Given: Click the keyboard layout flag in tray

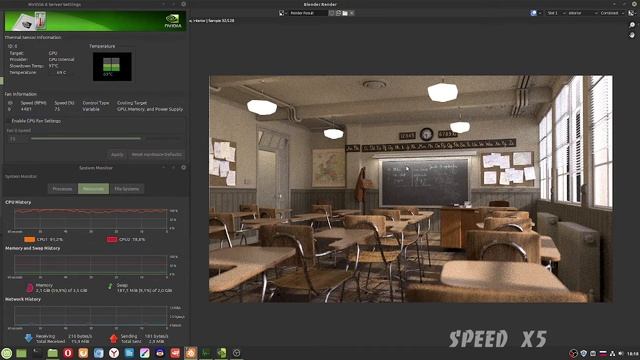Looking at the screenshot, I should click(602, 353).
